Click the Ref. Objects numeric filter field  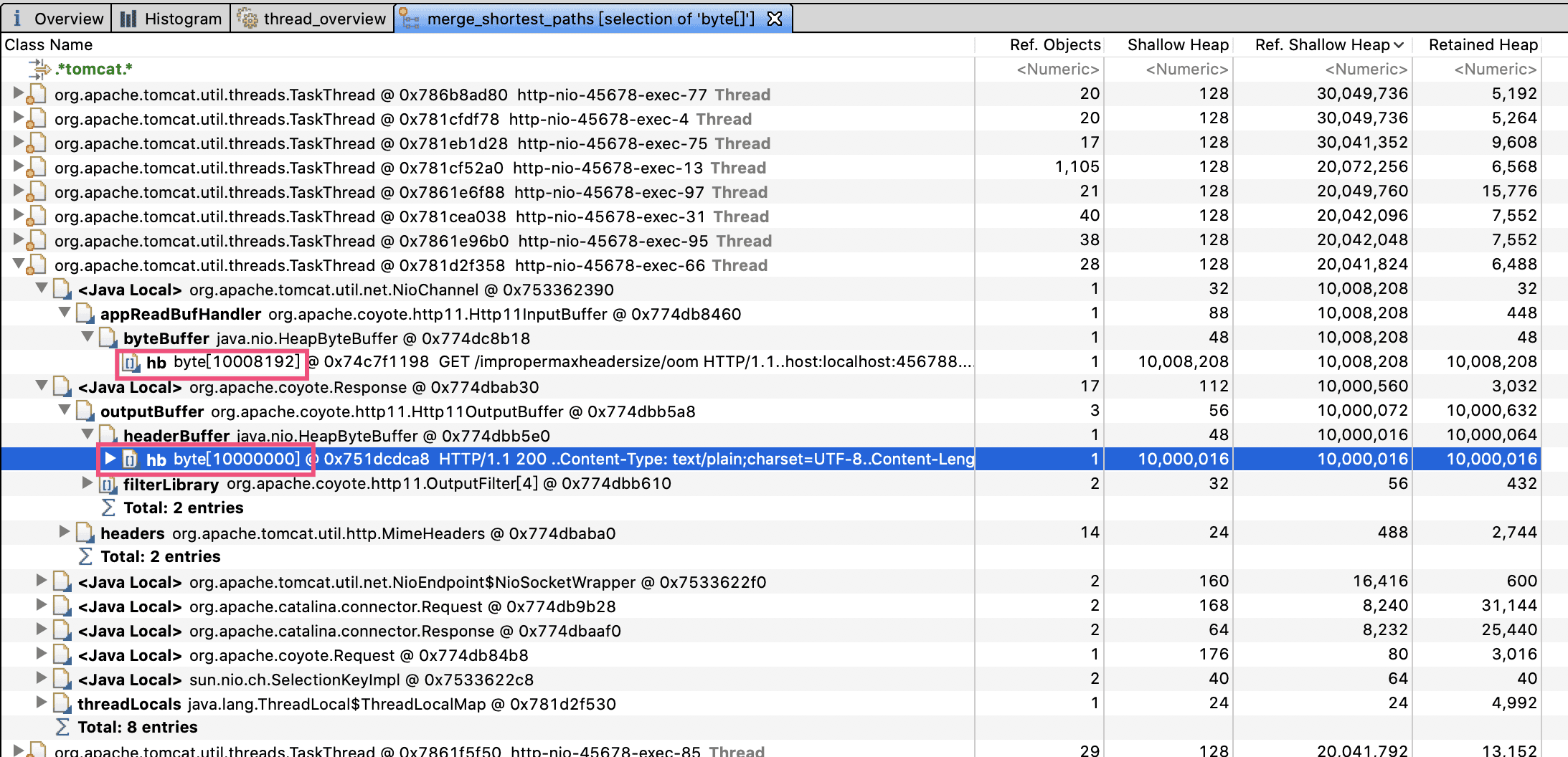[1057, 69]
